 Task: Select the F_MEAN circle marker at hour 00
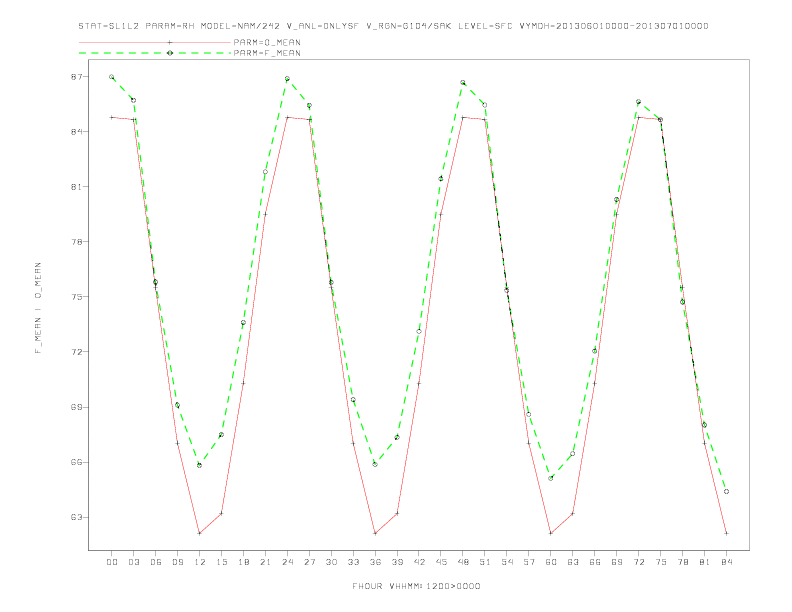(112, 77)
